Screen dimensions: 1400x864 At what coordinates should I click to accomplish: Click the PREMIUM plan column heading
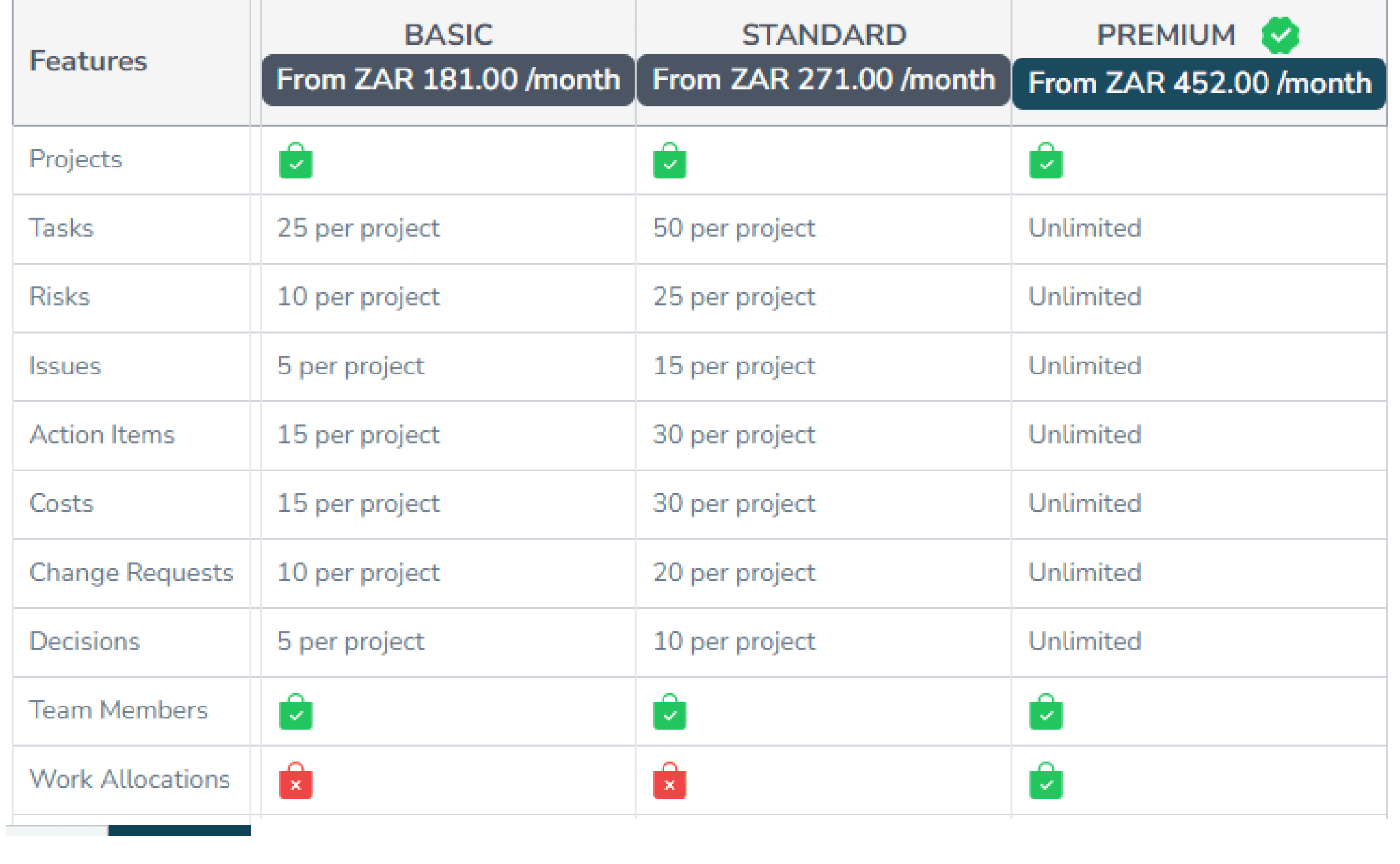[1166, 35]
